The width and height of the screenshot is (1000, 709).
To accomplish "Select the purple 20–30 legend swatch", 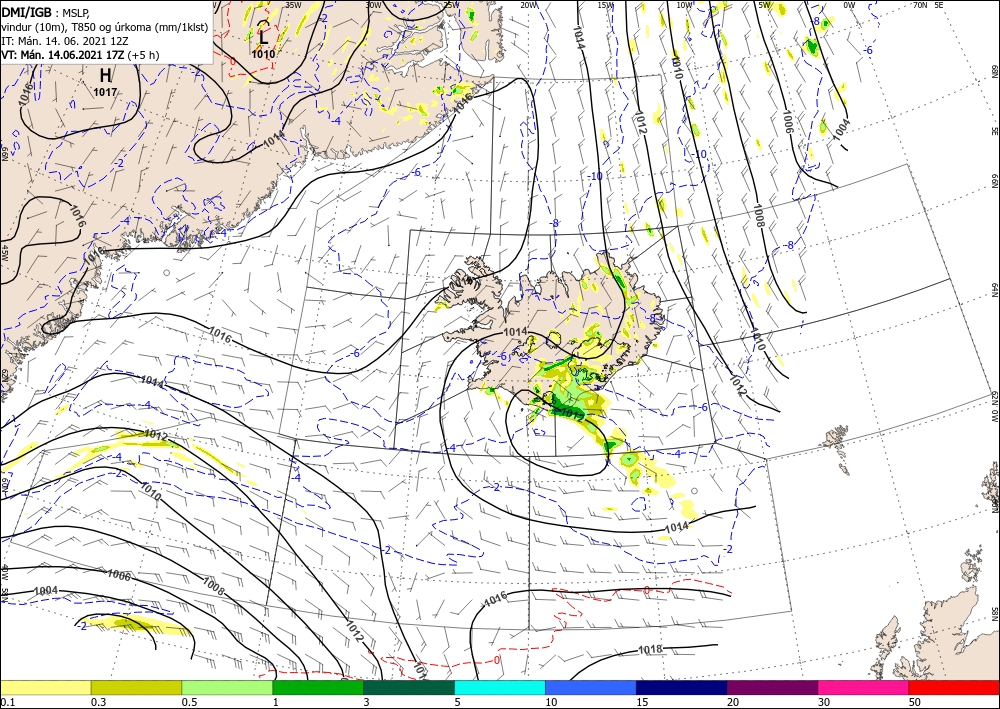I will pyautogui.click(x=772, y=688).
